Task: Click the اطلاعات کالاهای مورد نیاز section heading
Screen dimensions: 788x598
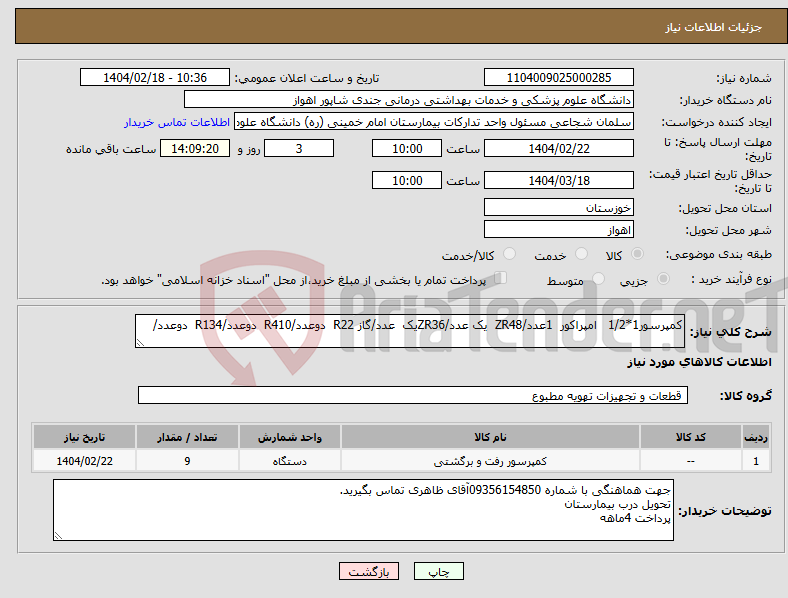Action: pos(699,362)
